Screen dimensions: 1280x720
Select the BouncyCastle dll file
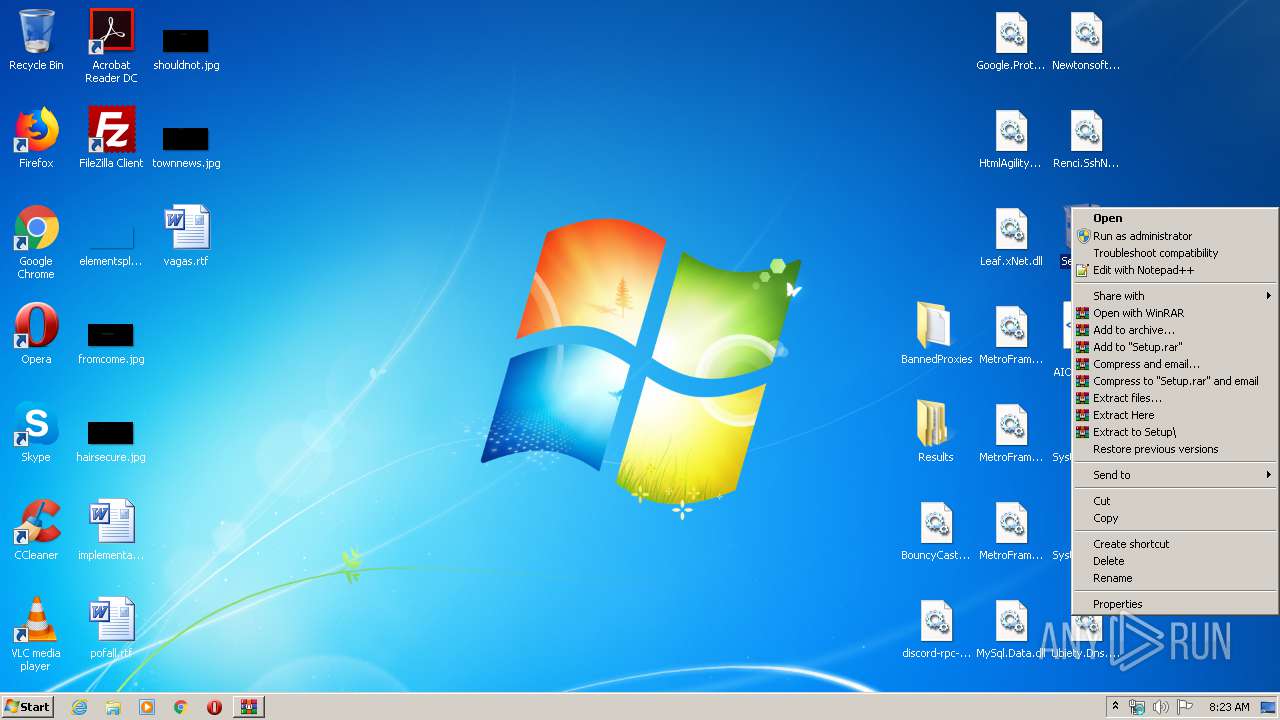[936, 530]
